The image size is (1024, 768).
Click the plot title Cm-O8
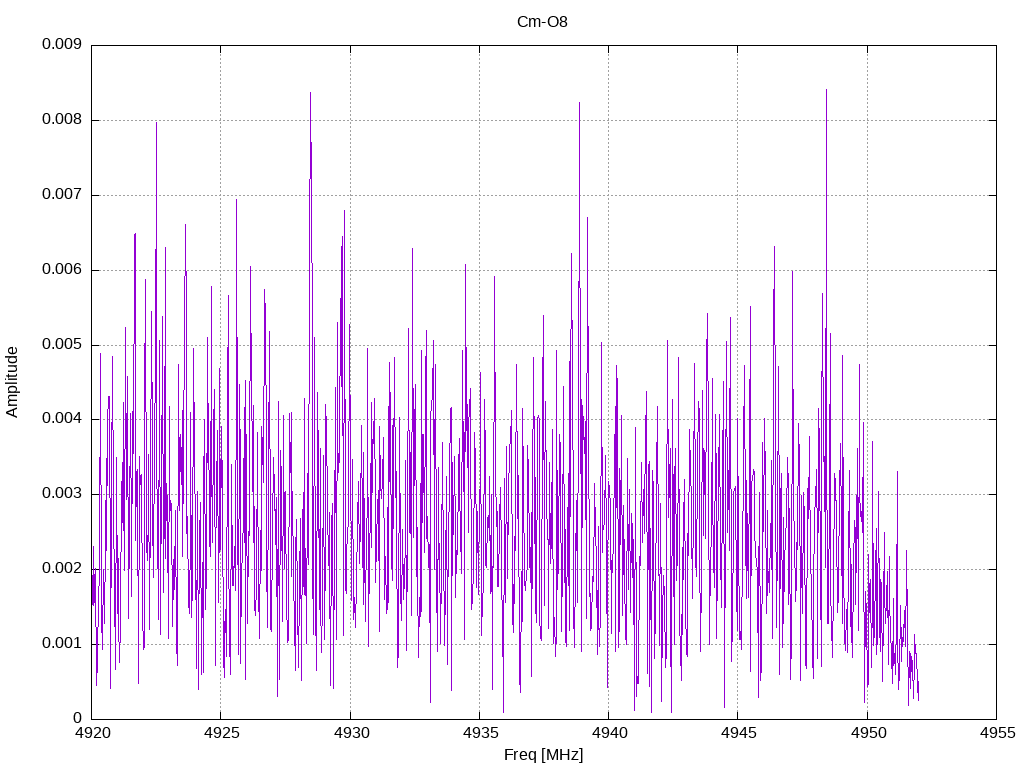tap(542, 22)
